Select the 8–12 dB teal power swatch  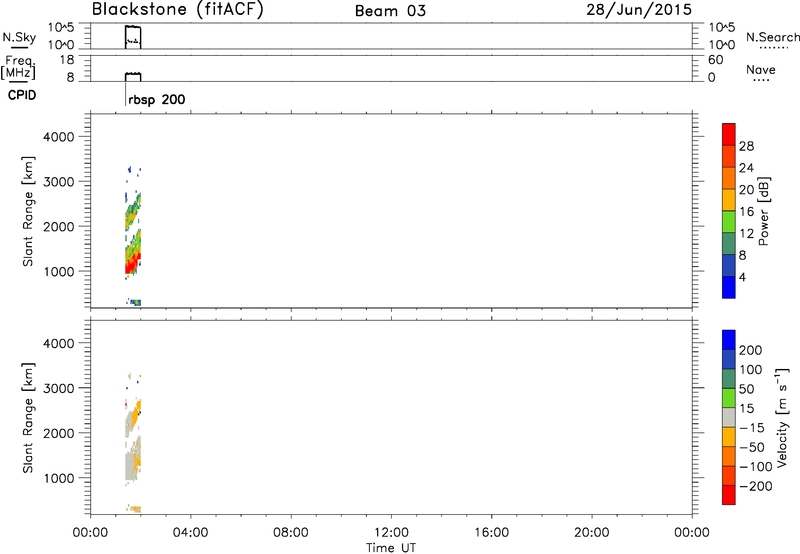729,243
